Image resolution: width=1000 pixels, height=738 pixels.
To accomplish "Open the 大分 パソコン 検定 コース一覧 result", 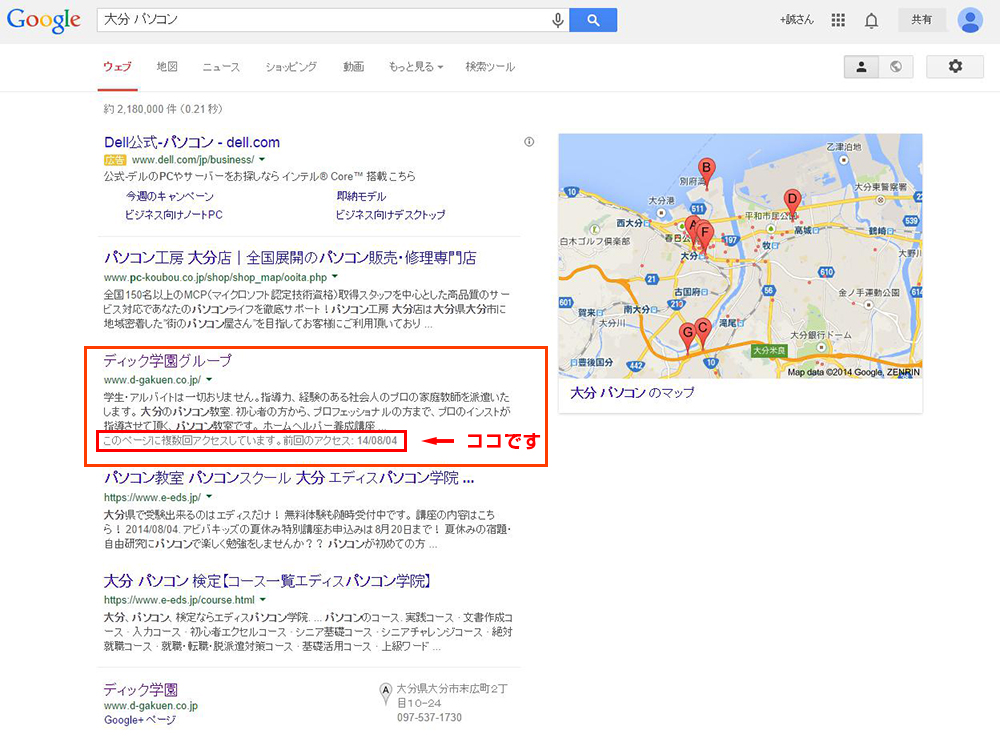I will coord(268,581).
